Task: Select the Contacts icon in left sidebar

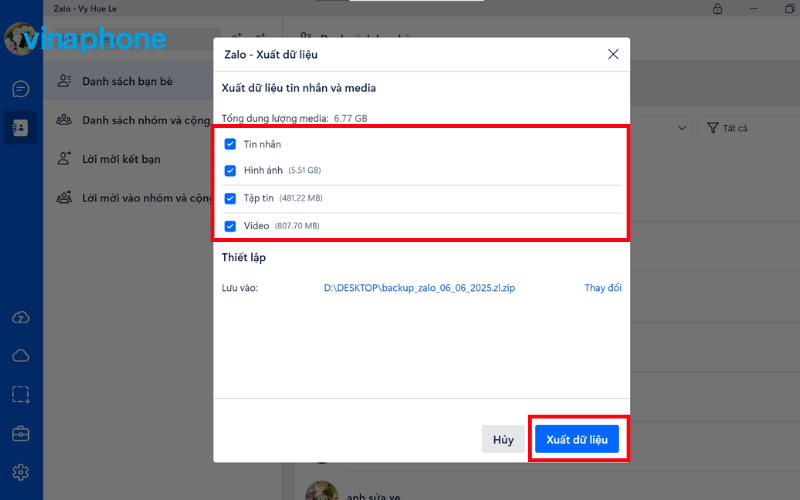Action: 20,127
